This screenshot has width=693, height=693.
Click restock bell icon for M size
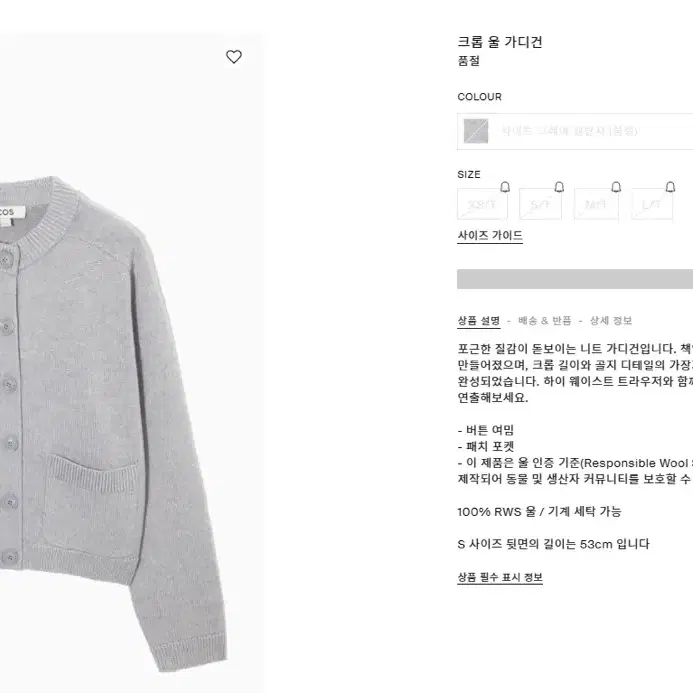(x=616, y=187)
